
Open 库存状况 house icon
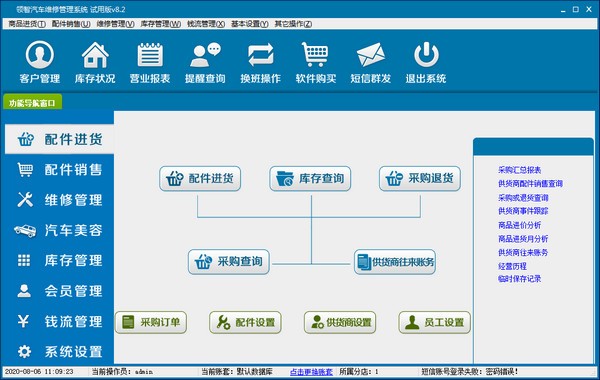95,63
